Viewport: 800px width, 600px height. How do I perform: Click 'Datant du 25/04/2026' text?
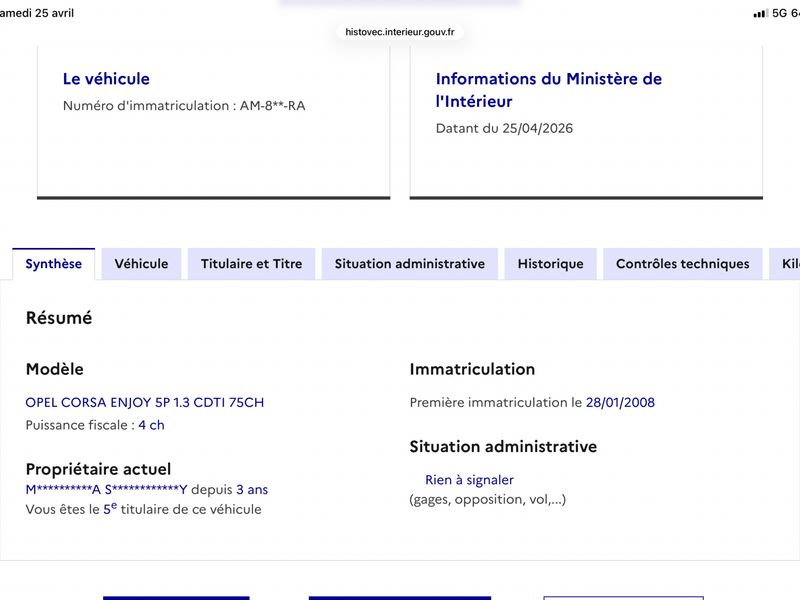[504, 128]
